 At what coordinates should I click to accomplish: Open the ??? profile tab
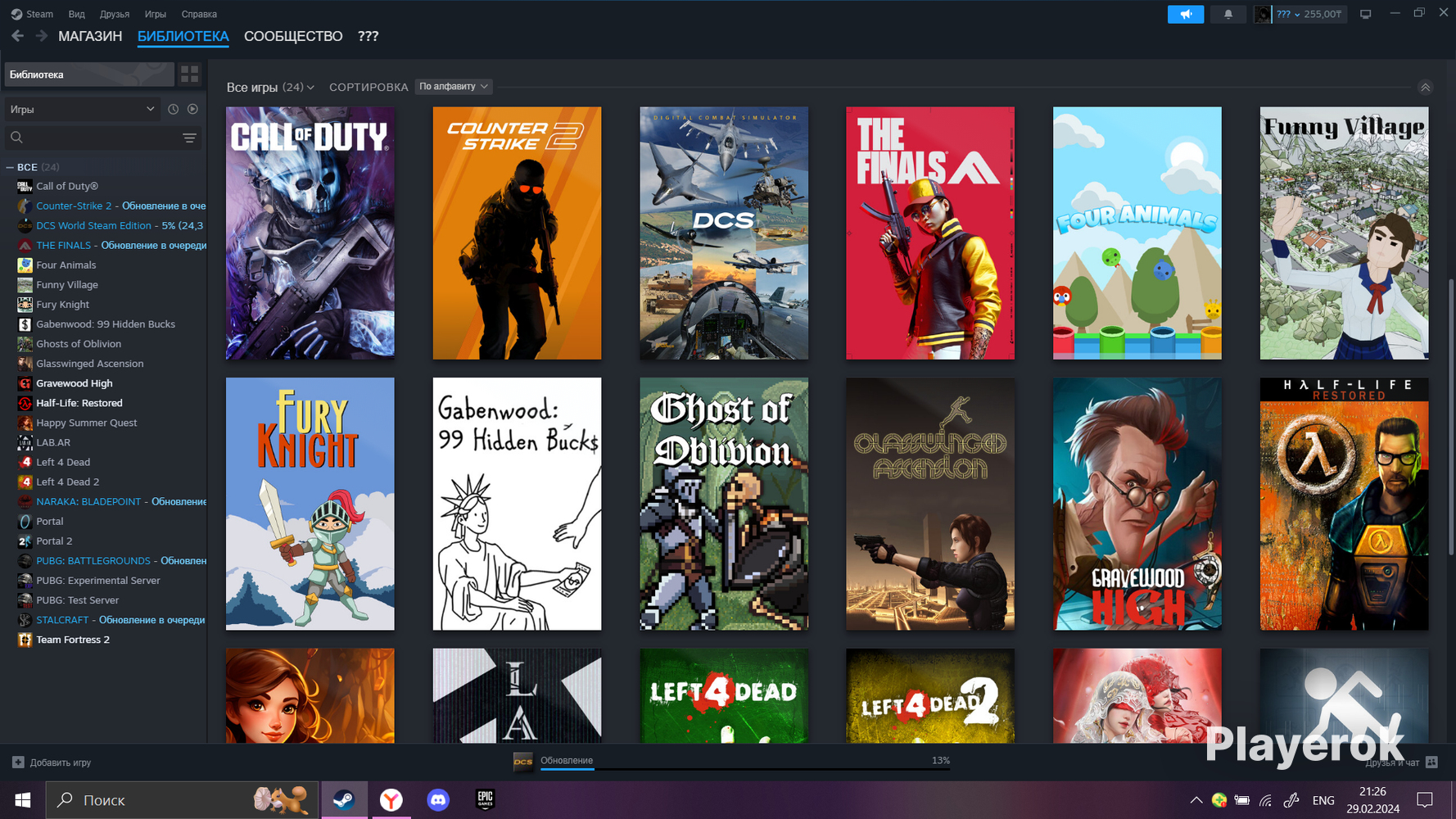(x=368, y=36)
